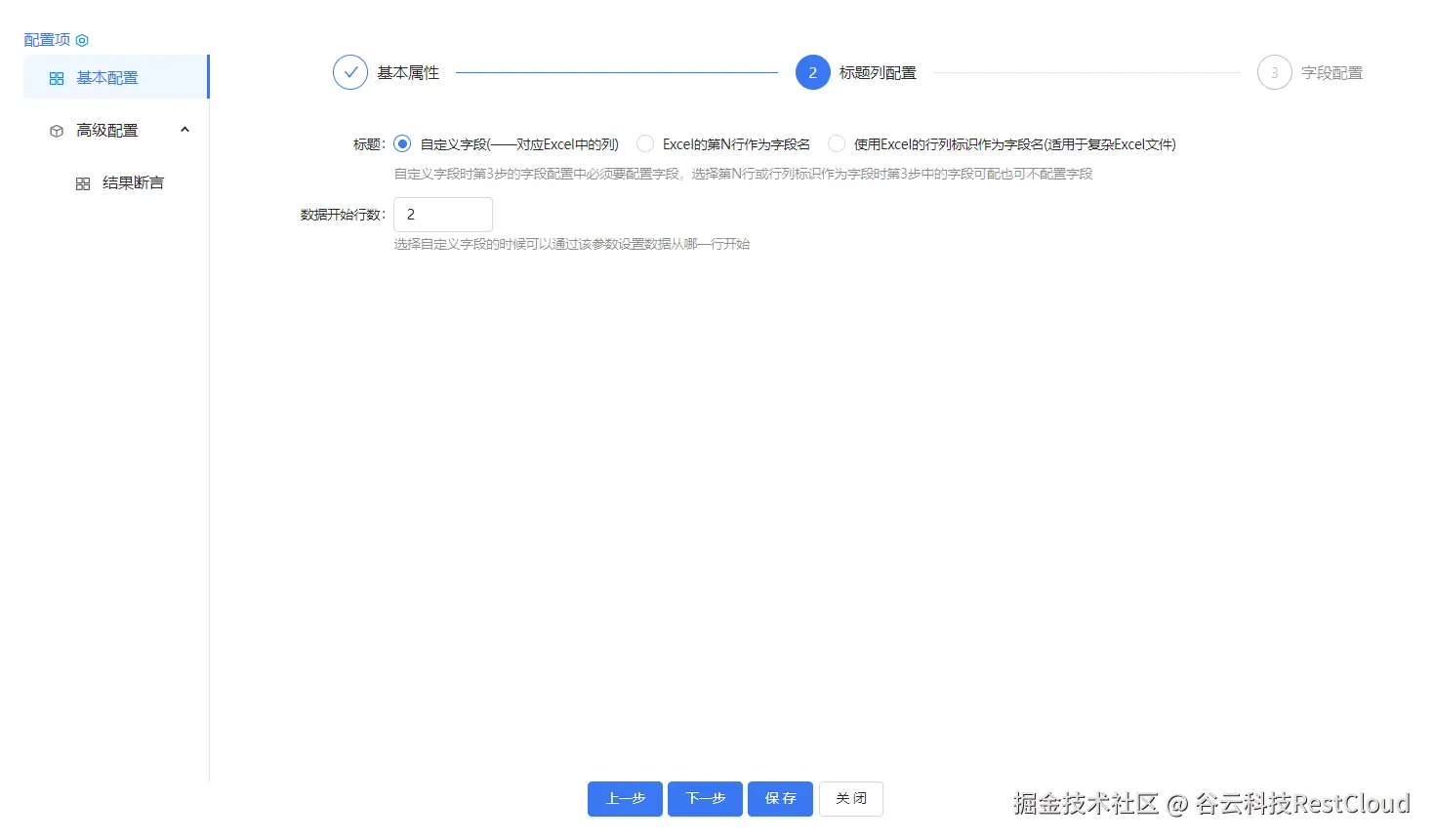The height and width of the screenshot is (840, 1434).
Task: Click the checkmark circle for step 基本属性
Action: (349, 72)
